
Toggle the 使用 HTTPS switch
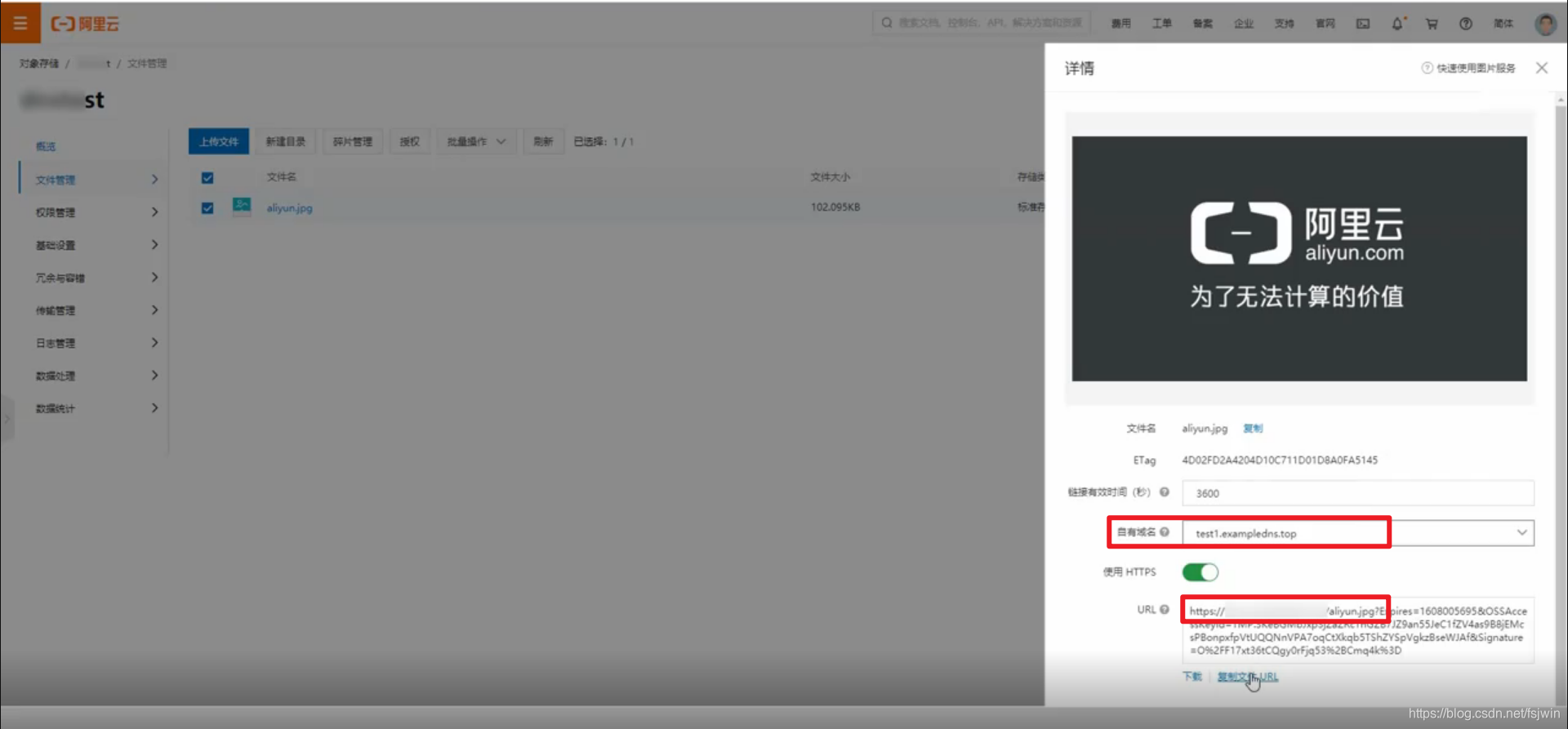click(x=1200, y=572)
